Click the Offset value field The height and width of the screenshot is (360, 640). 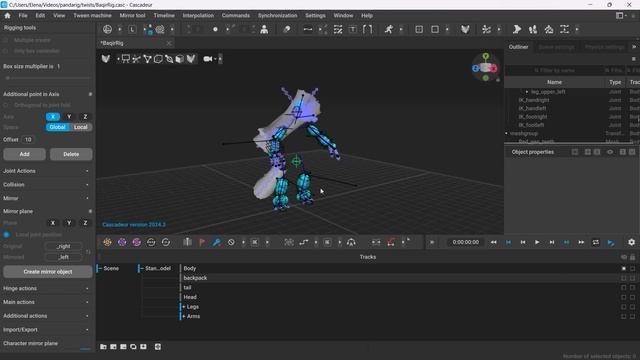[28, 140]
